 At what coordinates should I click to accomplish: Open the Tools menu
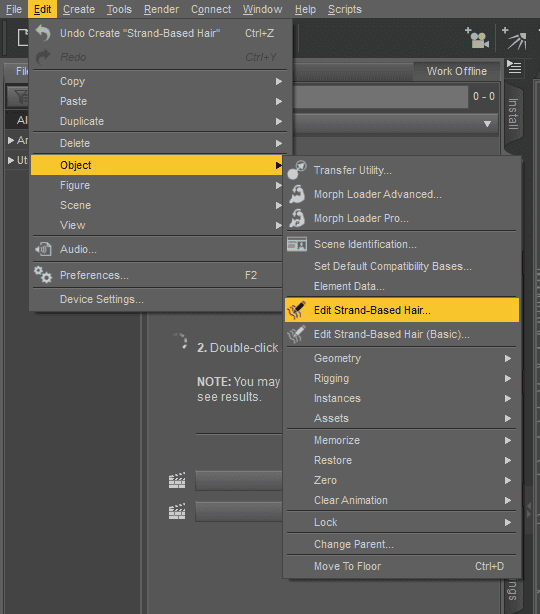click(x=119, y=9)
